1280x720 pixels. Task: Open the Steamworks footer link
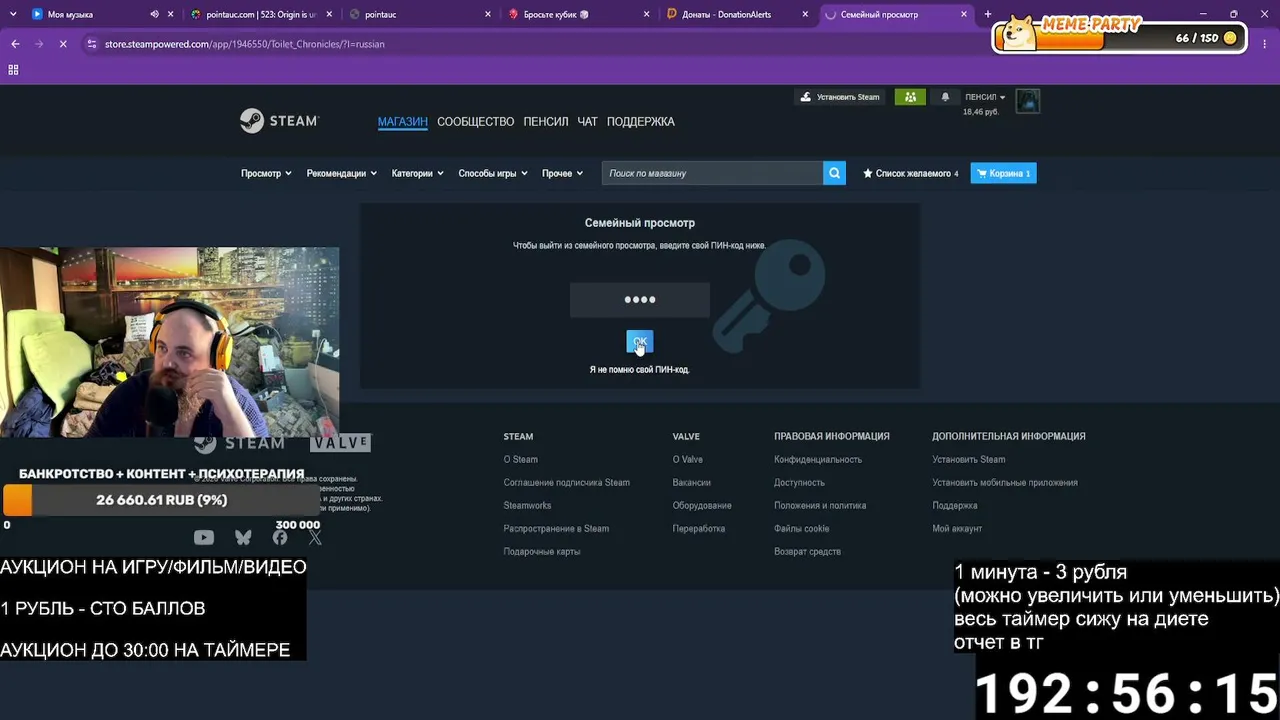click(x=527, y=506)
